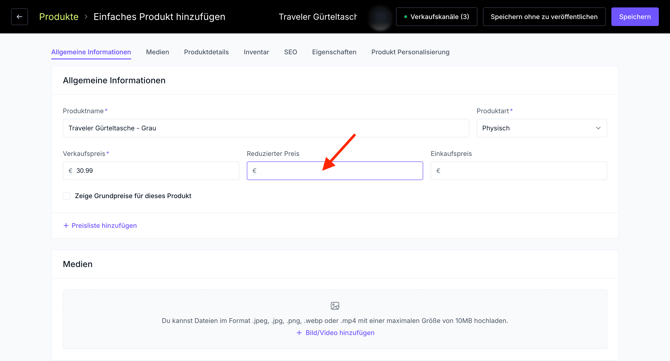670x361 pixels.
Task: Click the breadcrumb chevron after Produkte
Action: coord(86,17)
